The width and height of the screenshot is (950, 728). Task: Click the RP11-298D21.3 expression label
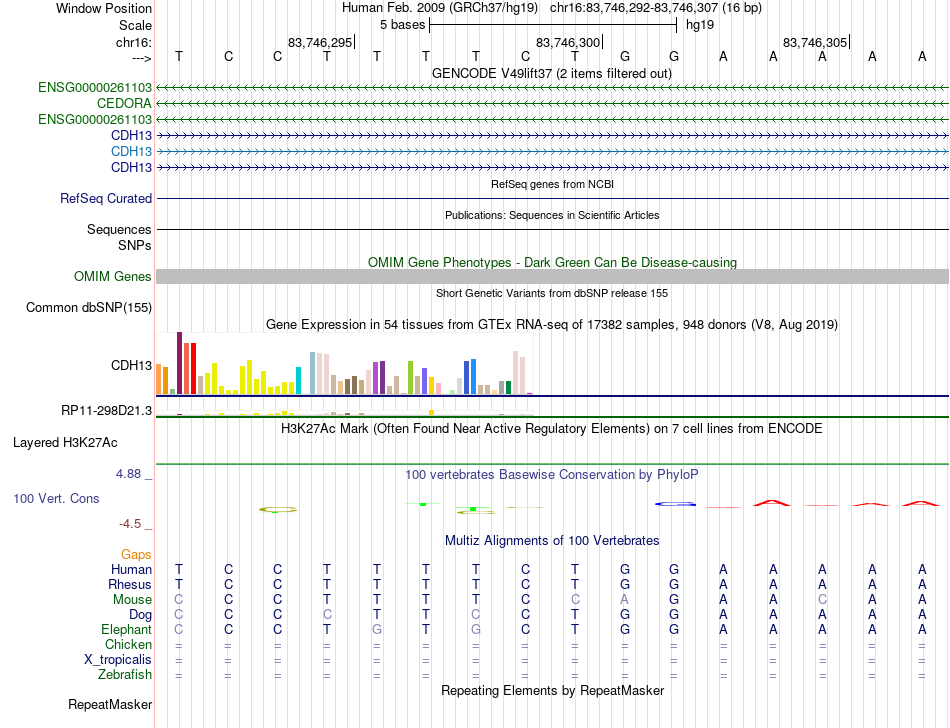click(x=107, y=411)
